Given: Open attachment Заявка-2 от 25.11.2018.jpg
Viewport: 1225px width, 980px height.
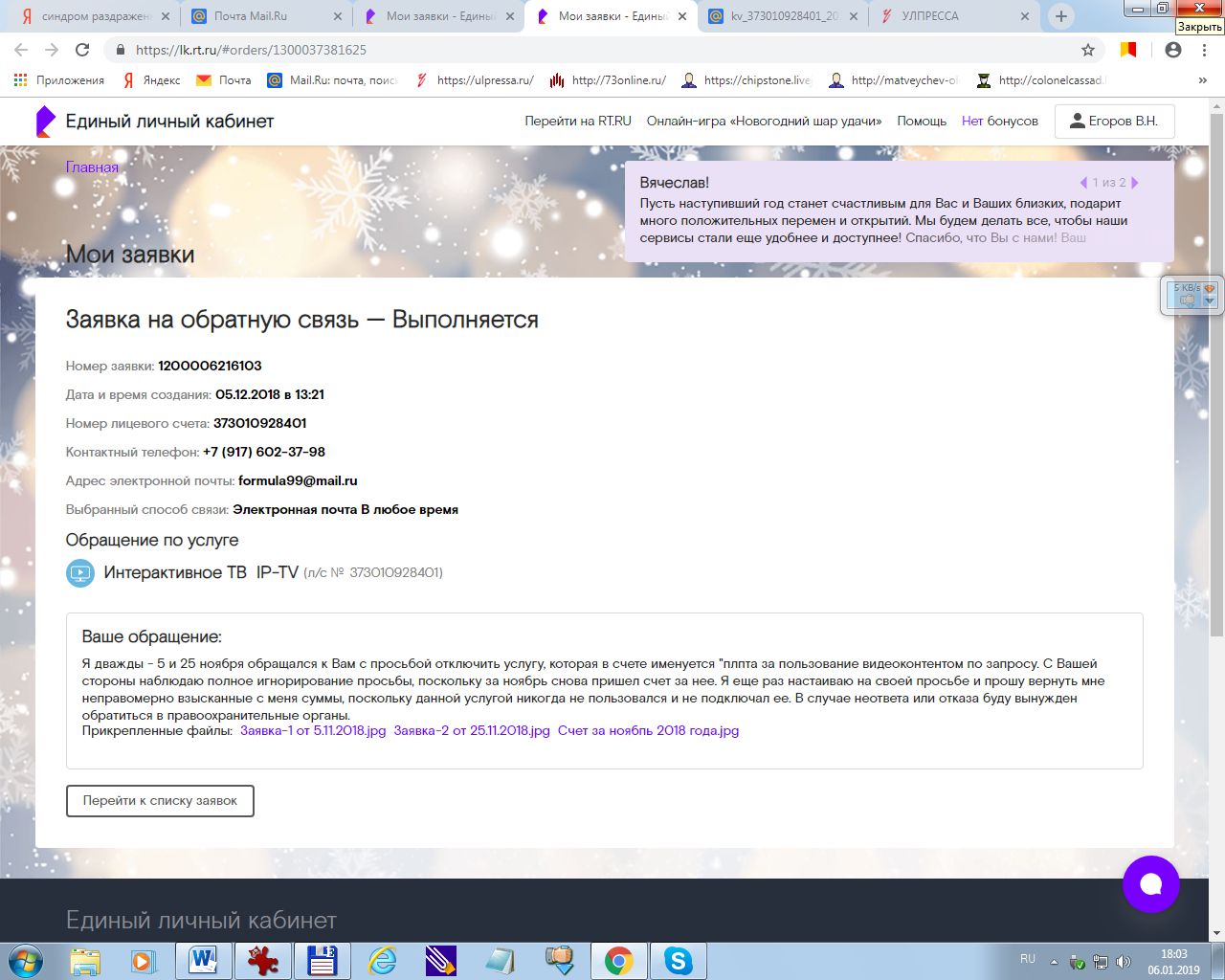Looking at the screenshot, I should (472, 730).
